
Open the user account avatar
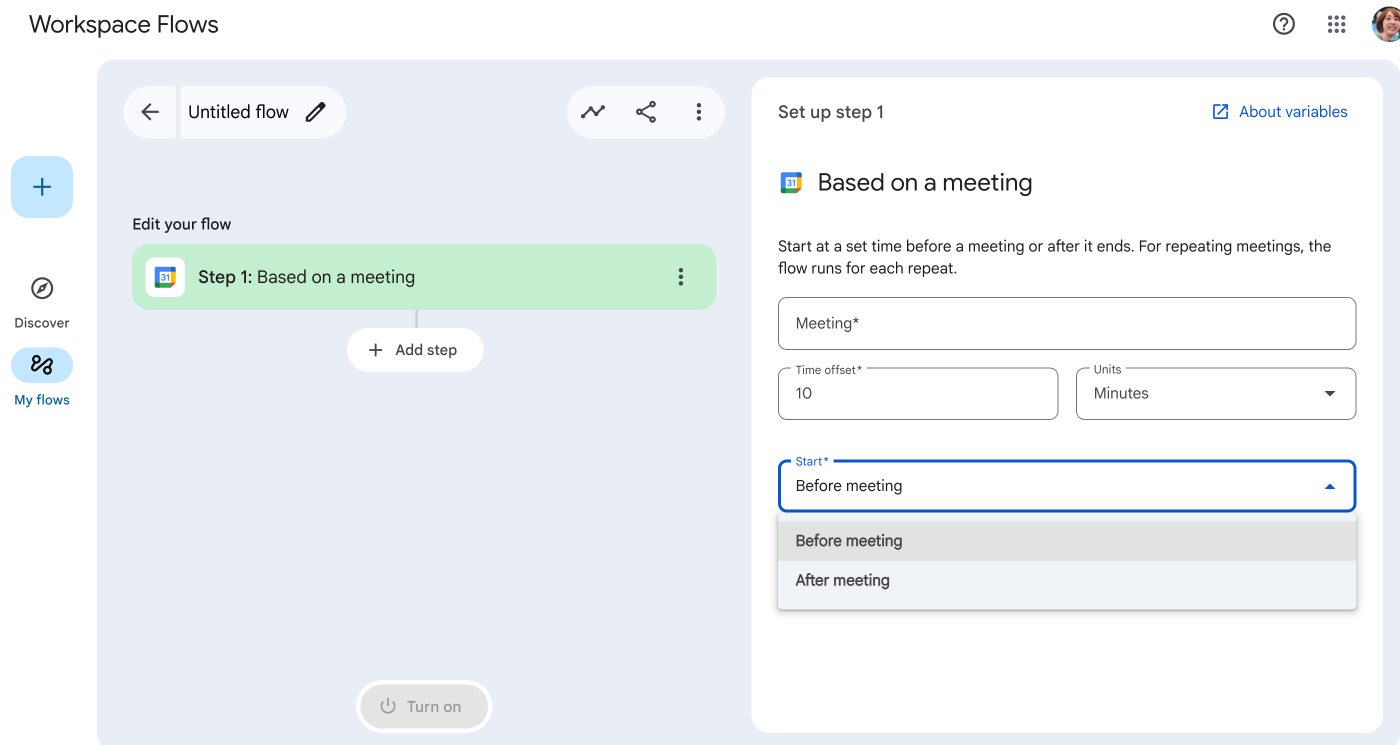[1387, 25]
